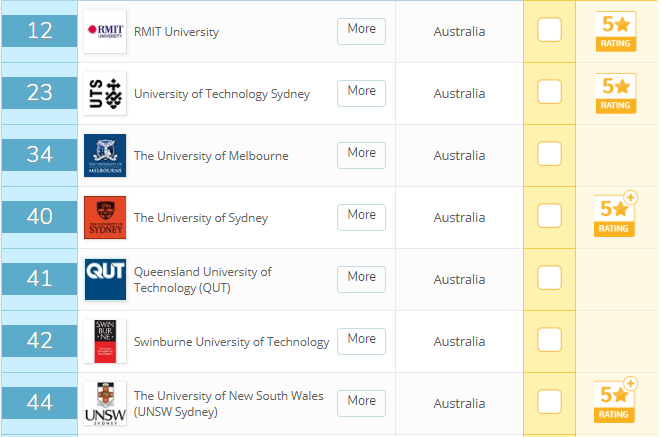Select the University of Sydney logo
662x437 pixels.
point(105,217)
